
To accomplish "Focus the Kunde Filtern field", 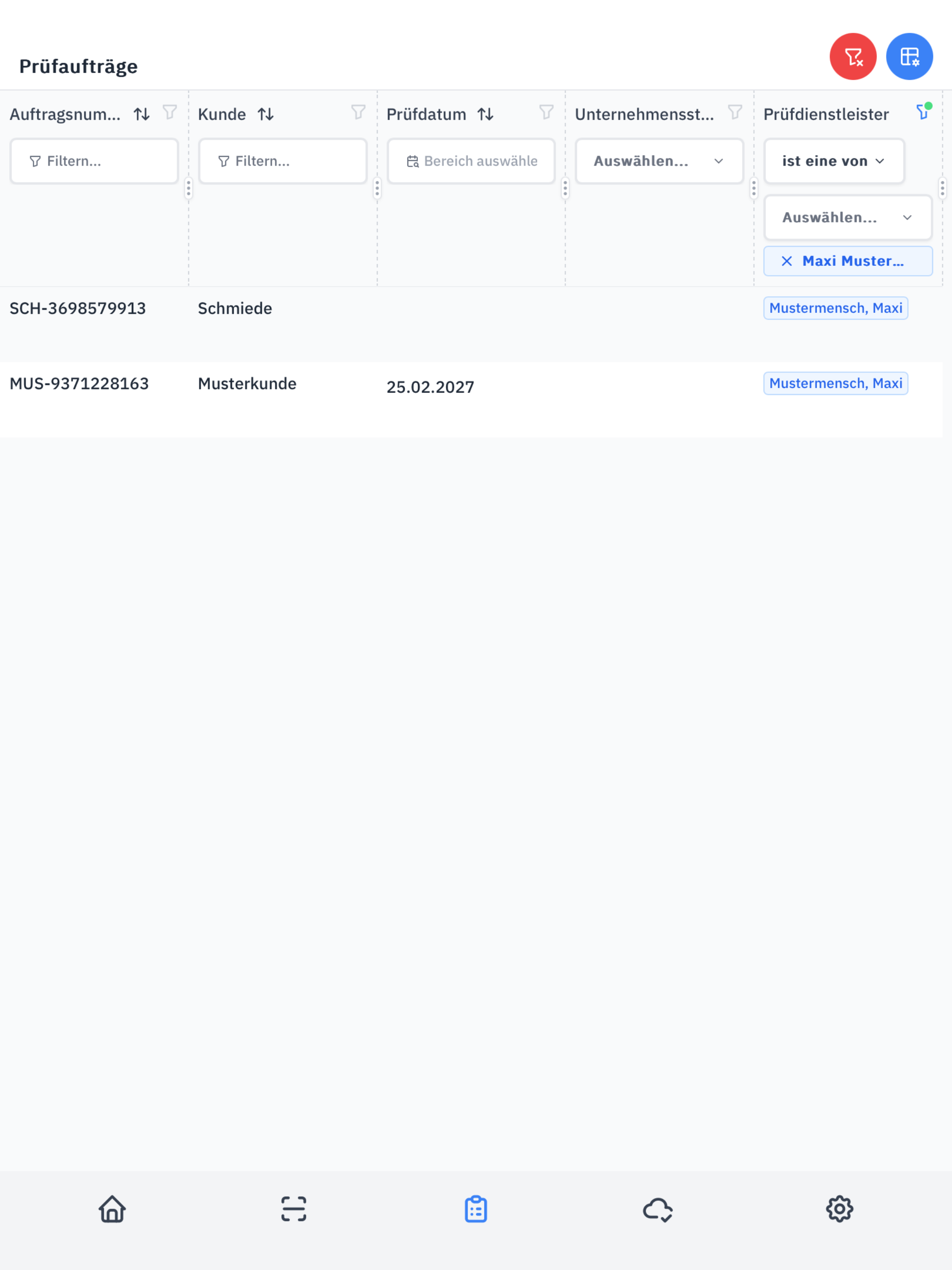I will point(282,162).
